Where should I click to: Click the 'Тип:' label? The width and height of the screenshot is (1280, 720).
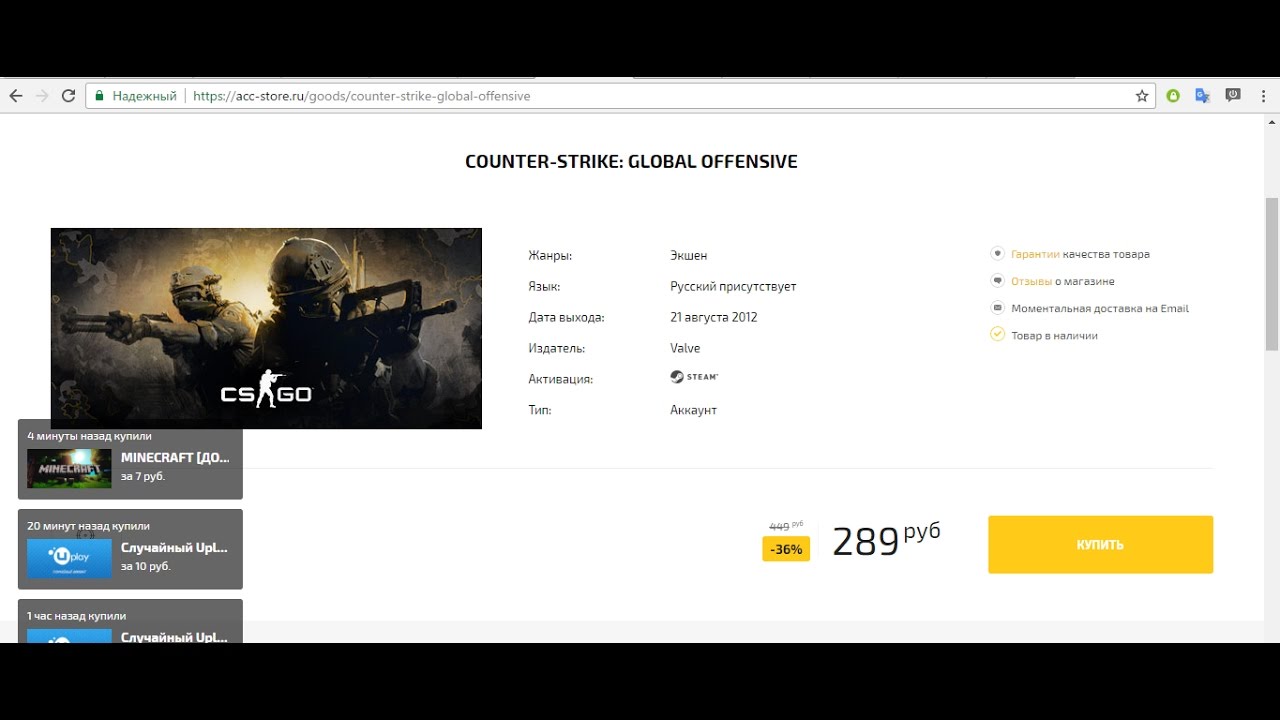tap(539, 410)
